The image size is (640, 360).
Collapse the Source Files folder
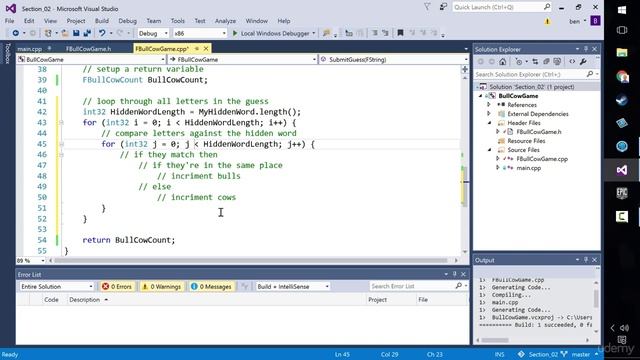pos(489,149)
